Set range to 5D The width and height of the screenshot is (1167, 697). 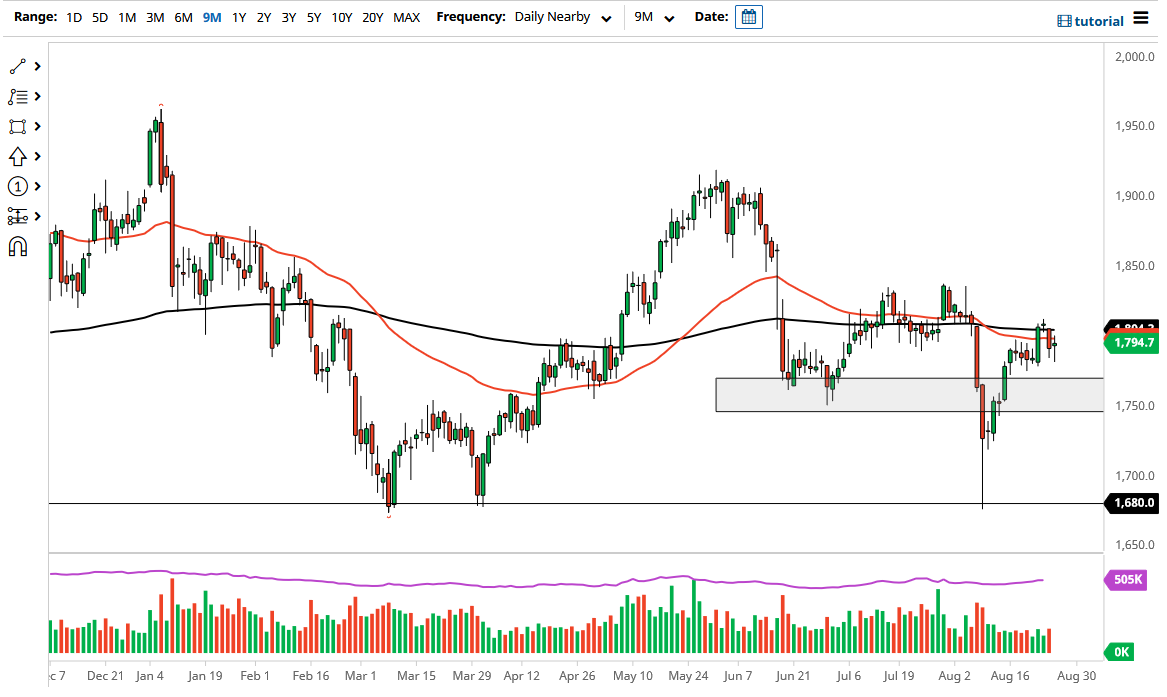tap(100, 17)
